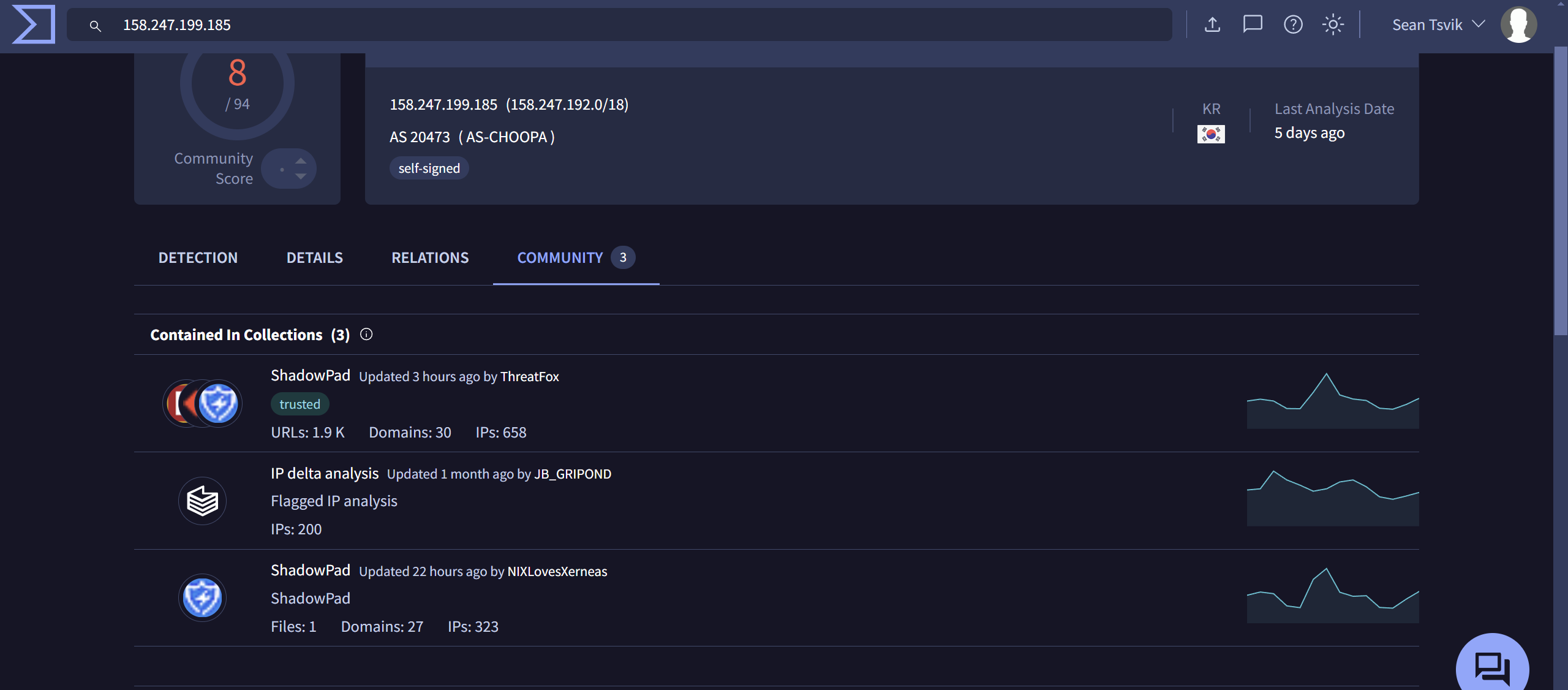Click the VirusTotal sigma logo
1568x690 pixels.
33,25
